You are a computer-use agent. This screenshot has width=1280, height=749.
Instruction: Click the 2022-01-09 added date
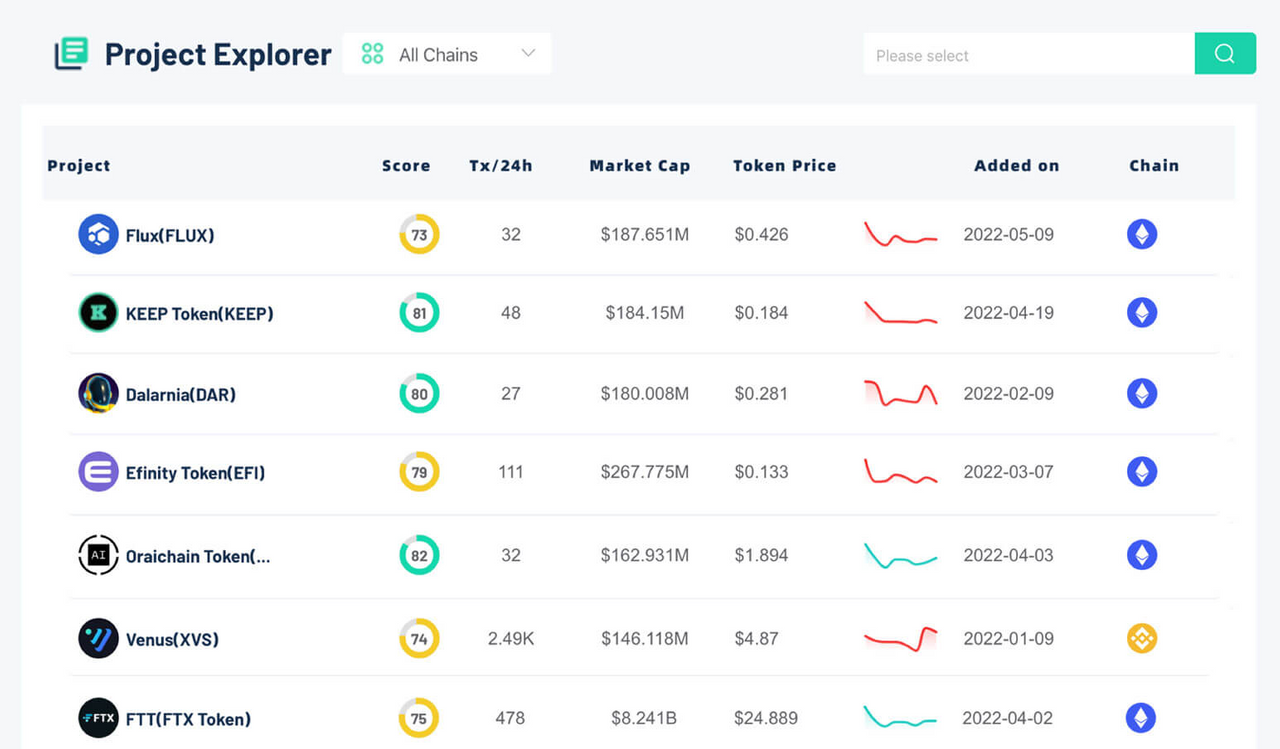click(1008, 638)
